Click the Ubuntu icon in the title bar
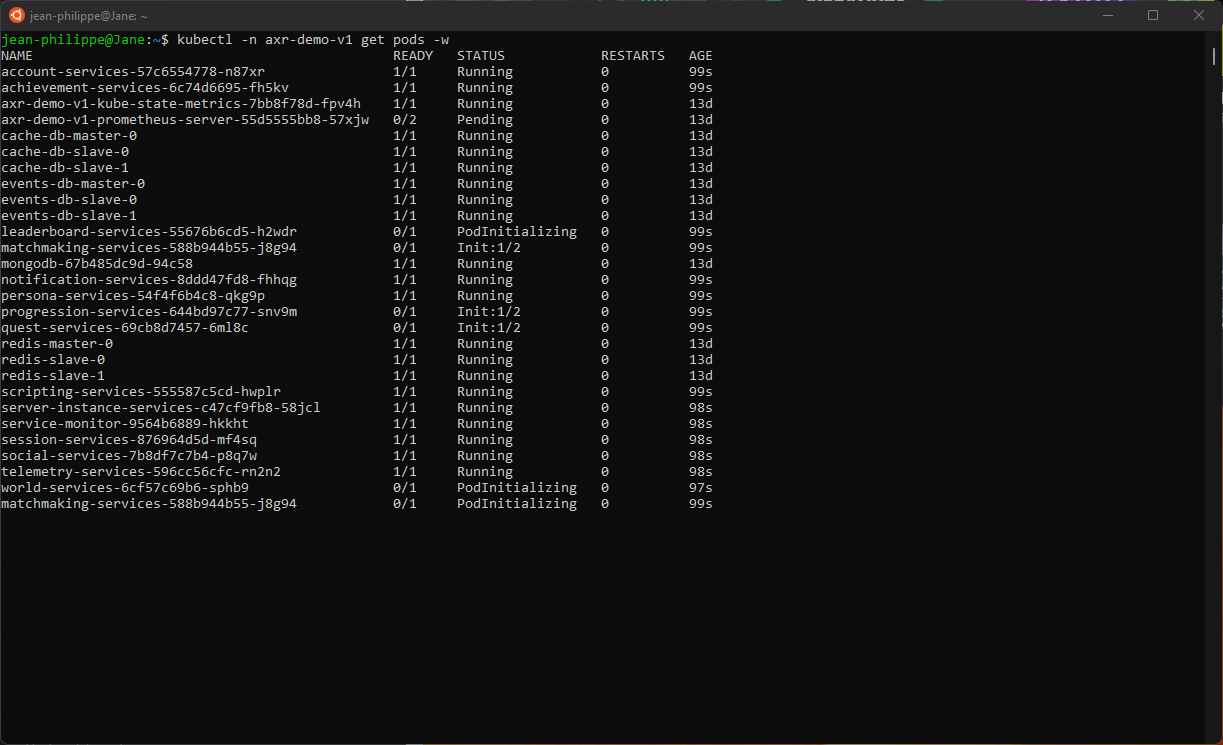1223x745 pixels. point(16,15)
